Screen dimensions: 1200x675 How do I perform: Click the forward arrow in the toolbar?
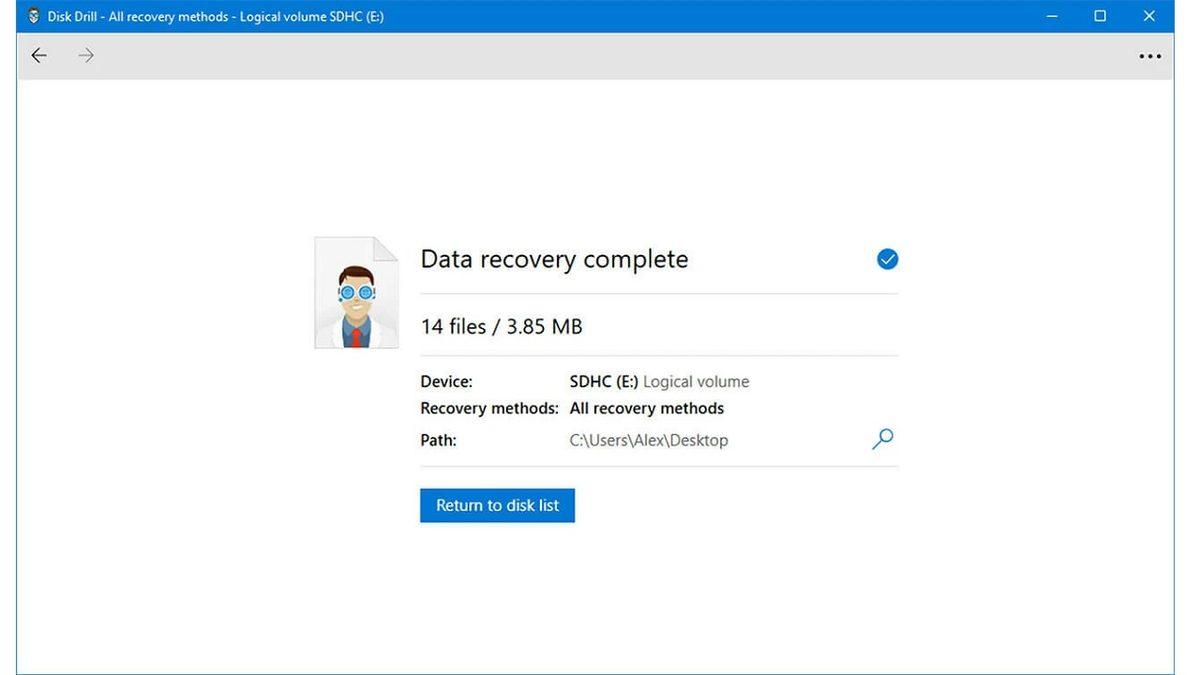pyautogui.click(x=87, y=56)
